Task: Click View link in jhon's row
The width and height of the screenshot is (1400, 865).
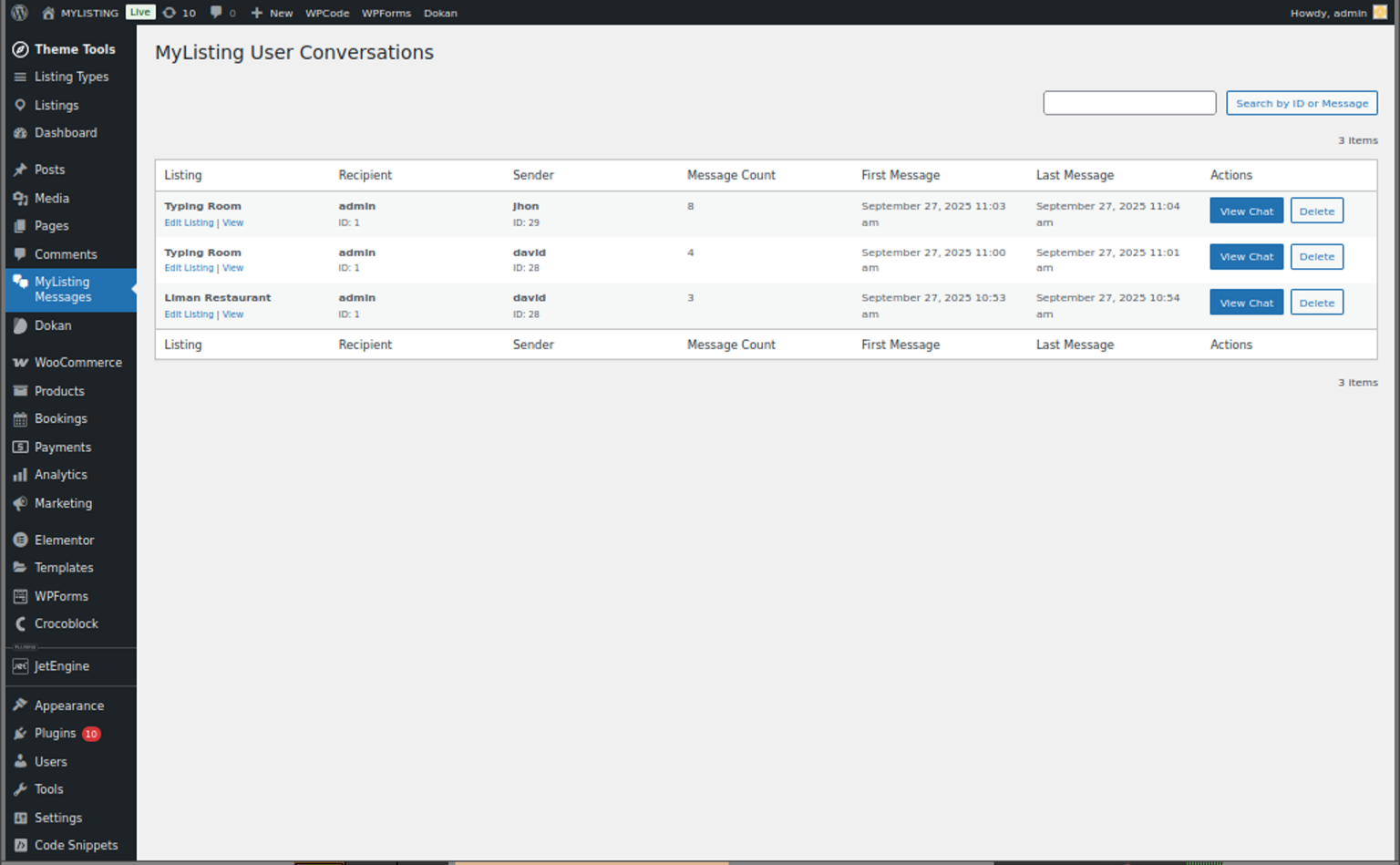Action: point(232,222)
